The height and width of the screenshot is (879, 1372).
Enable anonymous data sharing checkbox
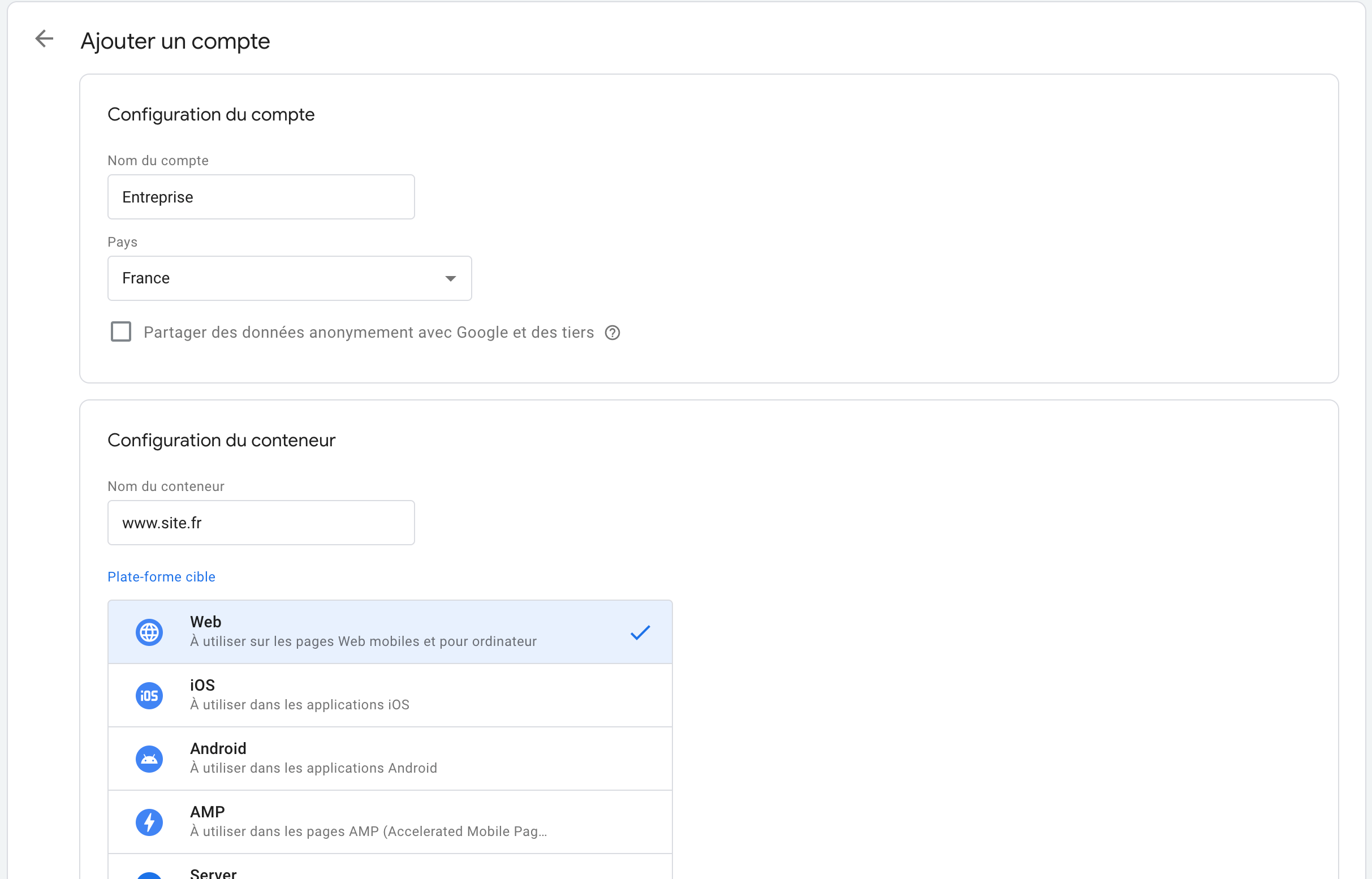(x=121, y=331)
